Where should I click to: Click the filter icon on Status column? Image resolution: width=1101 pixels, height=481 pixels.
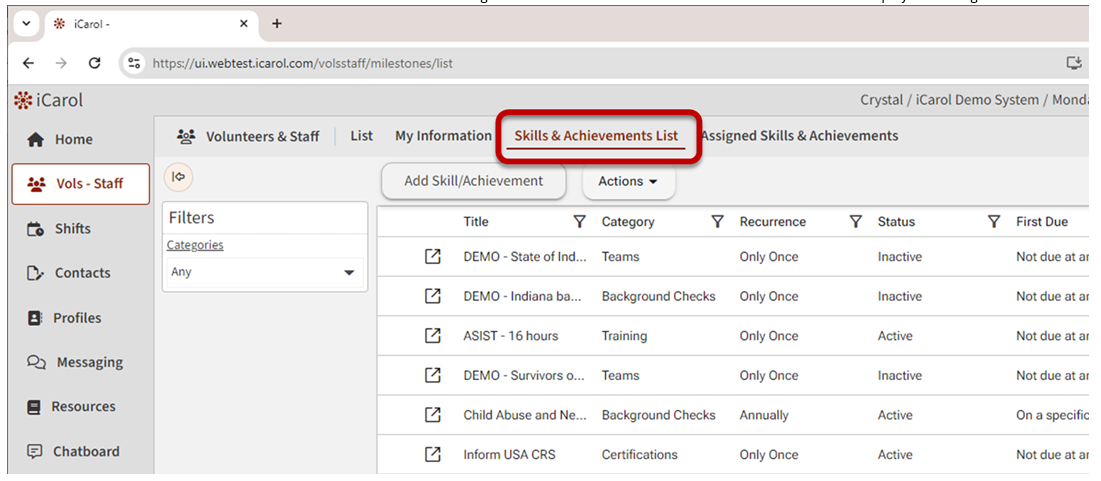pyautogui.click(x=993, y=222)
